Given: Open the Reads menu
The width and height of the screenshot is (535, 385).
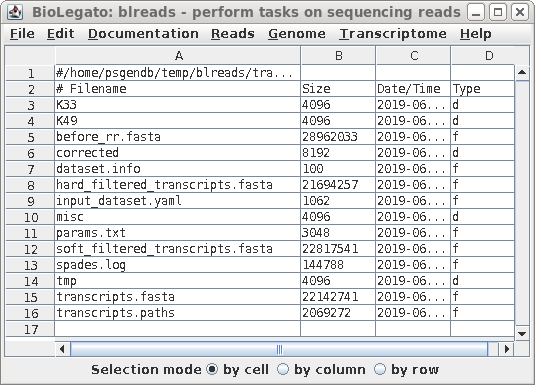Looking at the screenshot, I should (x=232, y=33).
